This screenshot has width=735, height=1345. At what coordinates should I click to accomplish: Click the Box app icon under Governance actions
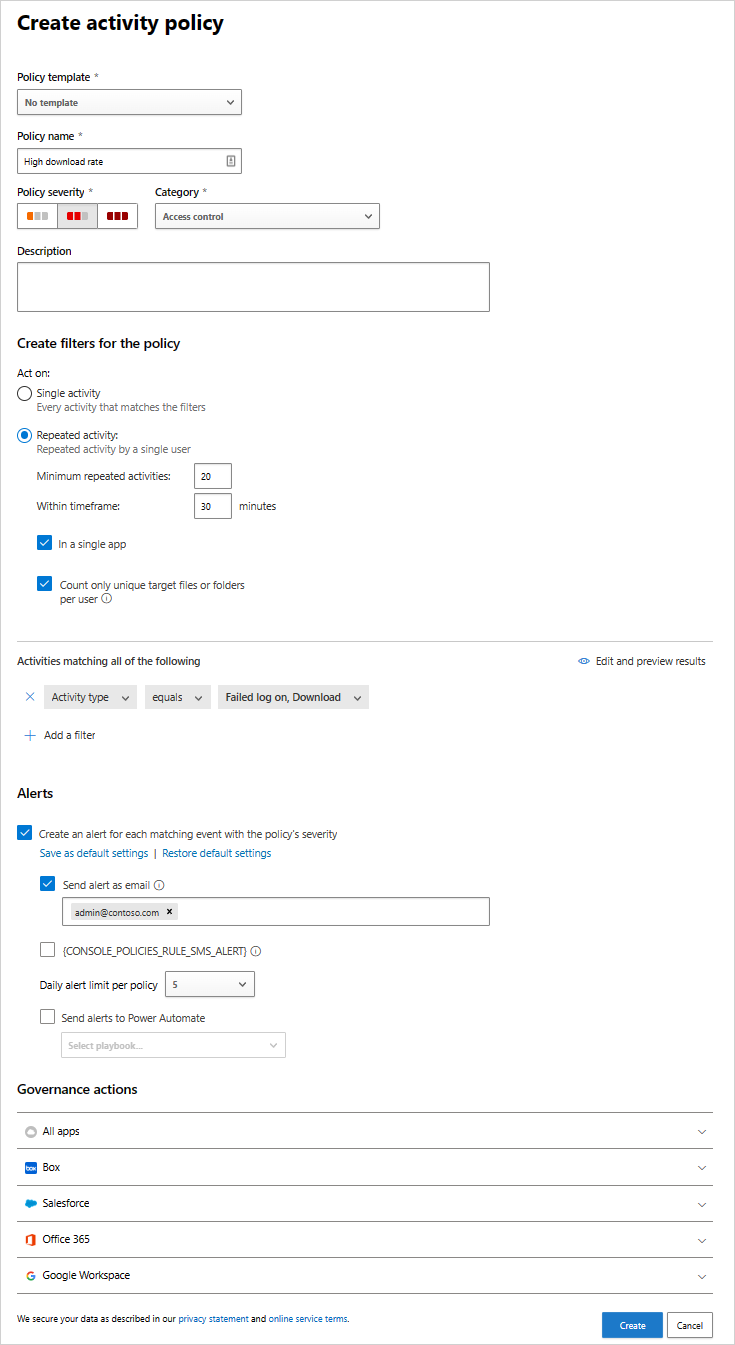coord(31,1166)
